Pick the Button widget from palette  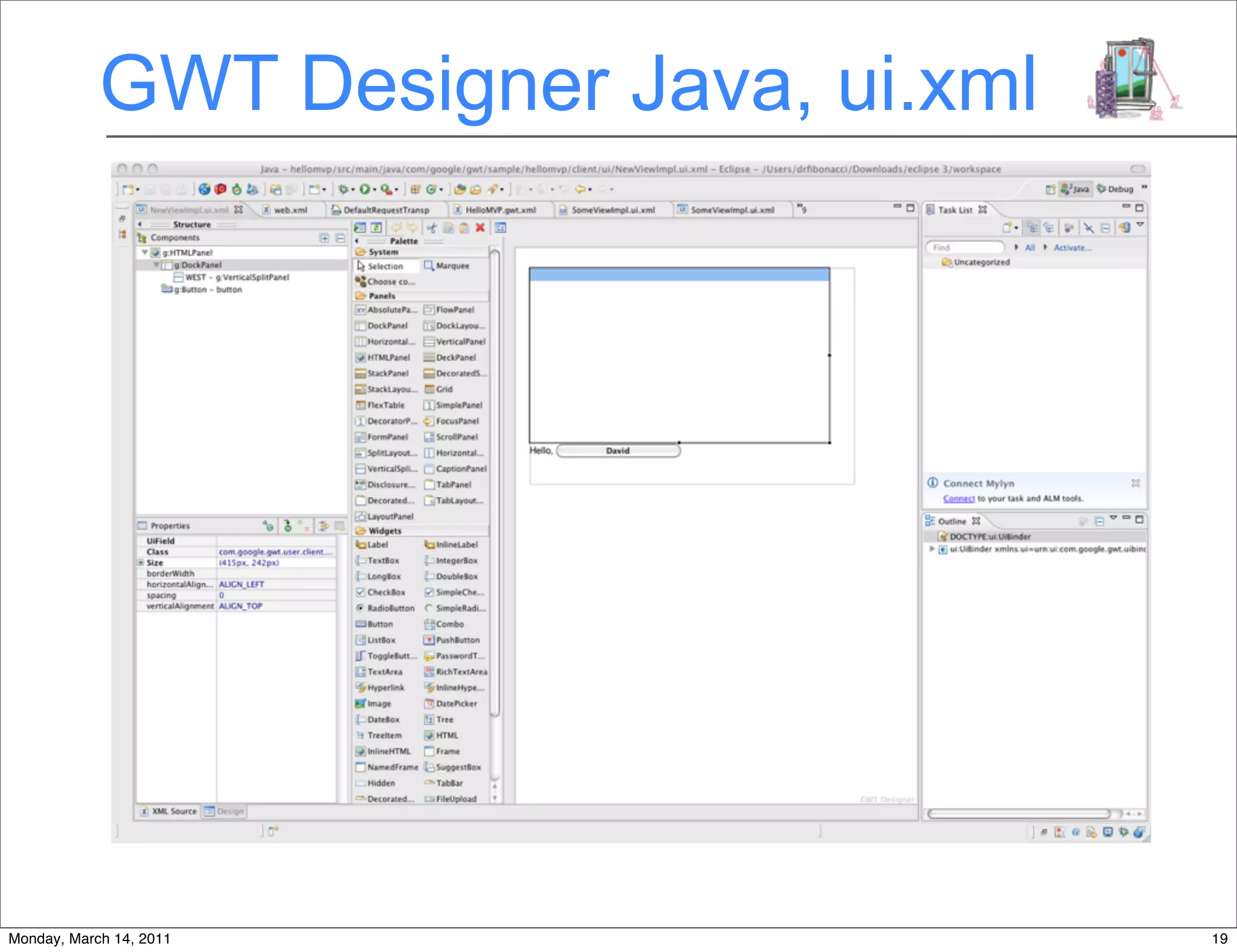tap(374, 624)
